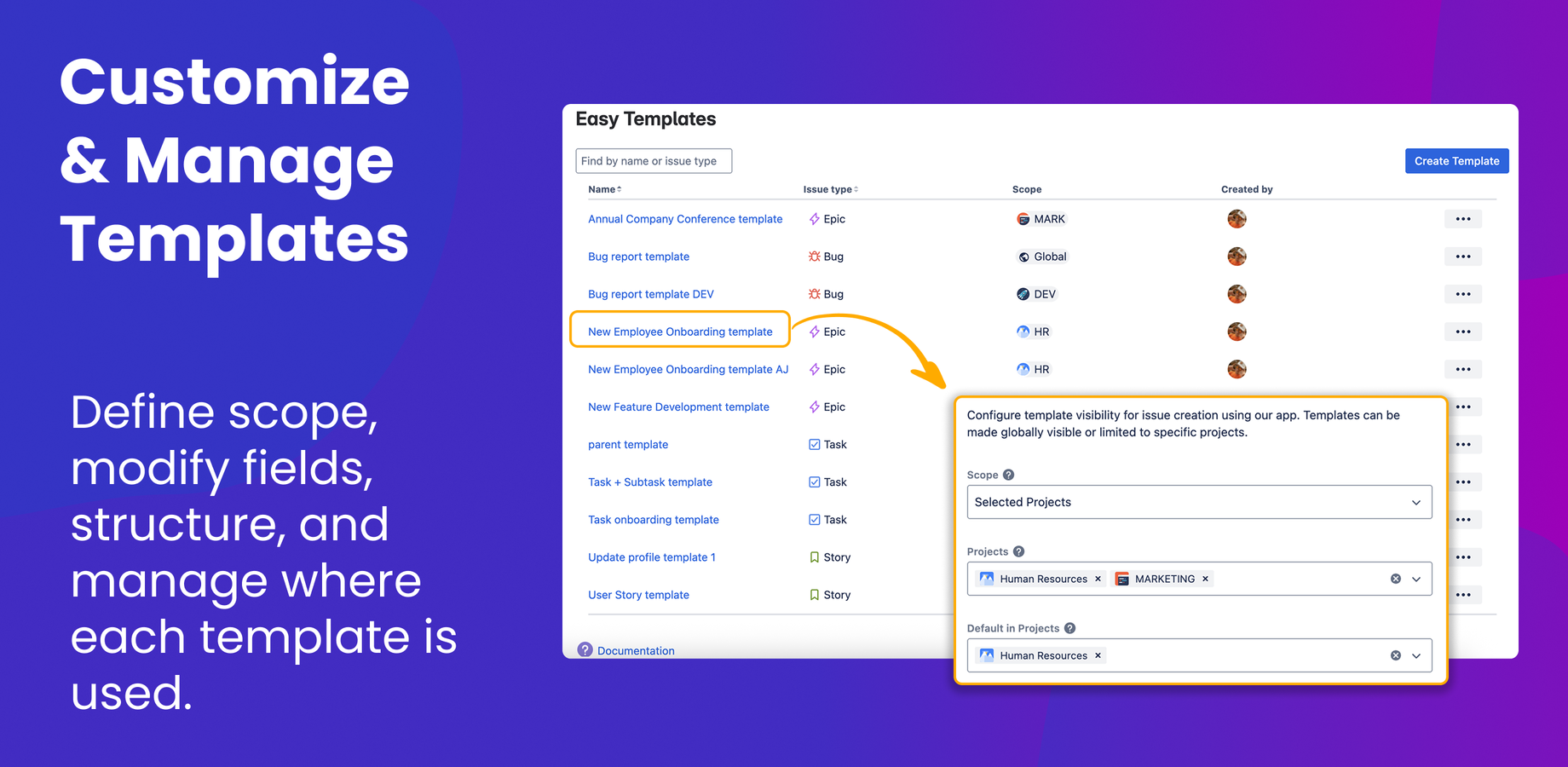The height and width of the screenshot is (767, 1568).
Task: Open New Employee Onboarding template
Action: point(680,332)
